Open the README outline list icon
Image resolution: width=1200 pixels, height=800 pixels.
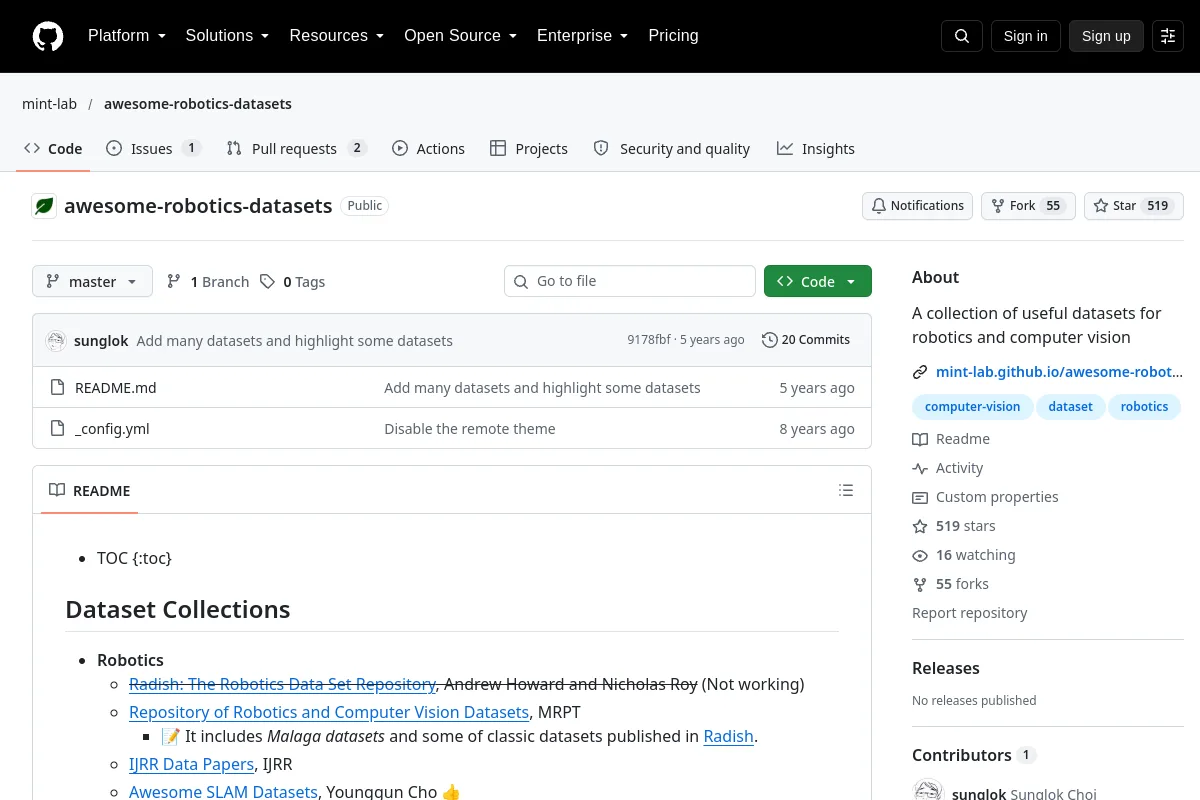point(846,490)
